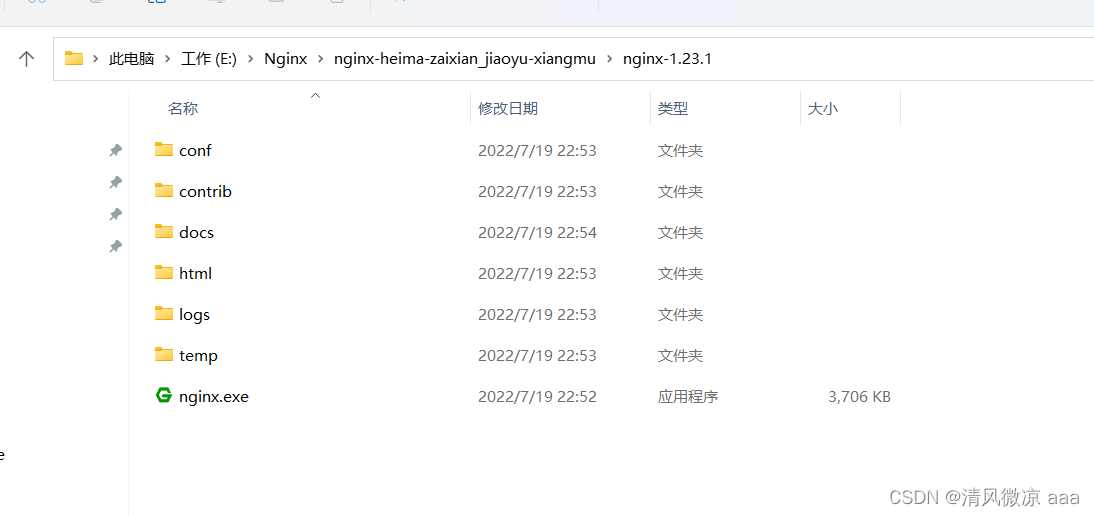
Task: Click the docs date 2022/7/19 22:54
Action: (x=537, y=232)
